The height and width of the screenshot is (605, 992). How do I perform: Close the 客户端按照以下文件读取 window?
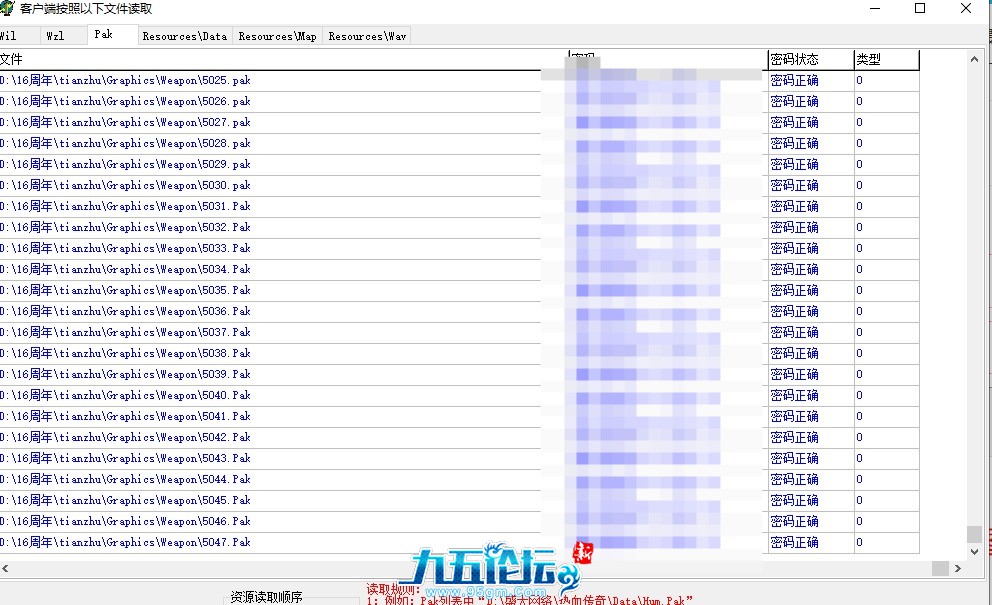point(966,8)
